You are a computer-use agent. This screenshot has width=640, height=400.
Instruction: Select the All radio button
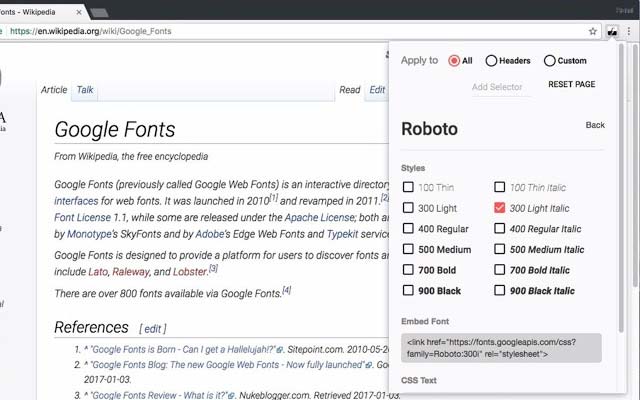[455, 61]
